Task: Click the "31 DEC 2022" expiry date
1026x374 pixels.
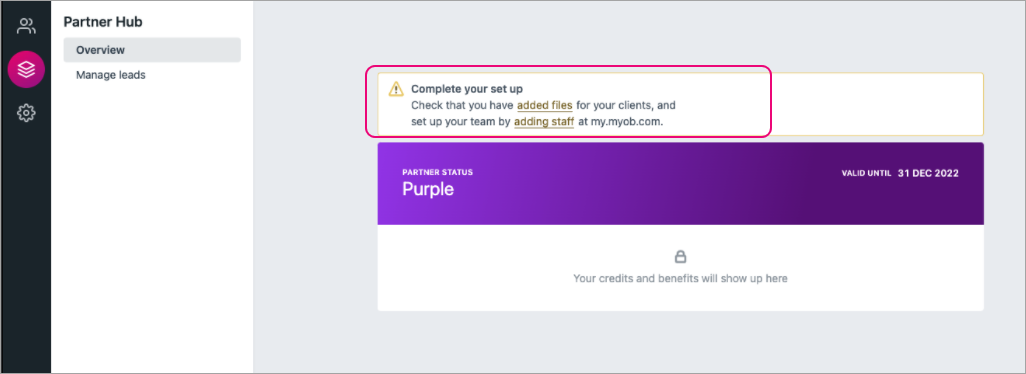Action: click(928, 173)
